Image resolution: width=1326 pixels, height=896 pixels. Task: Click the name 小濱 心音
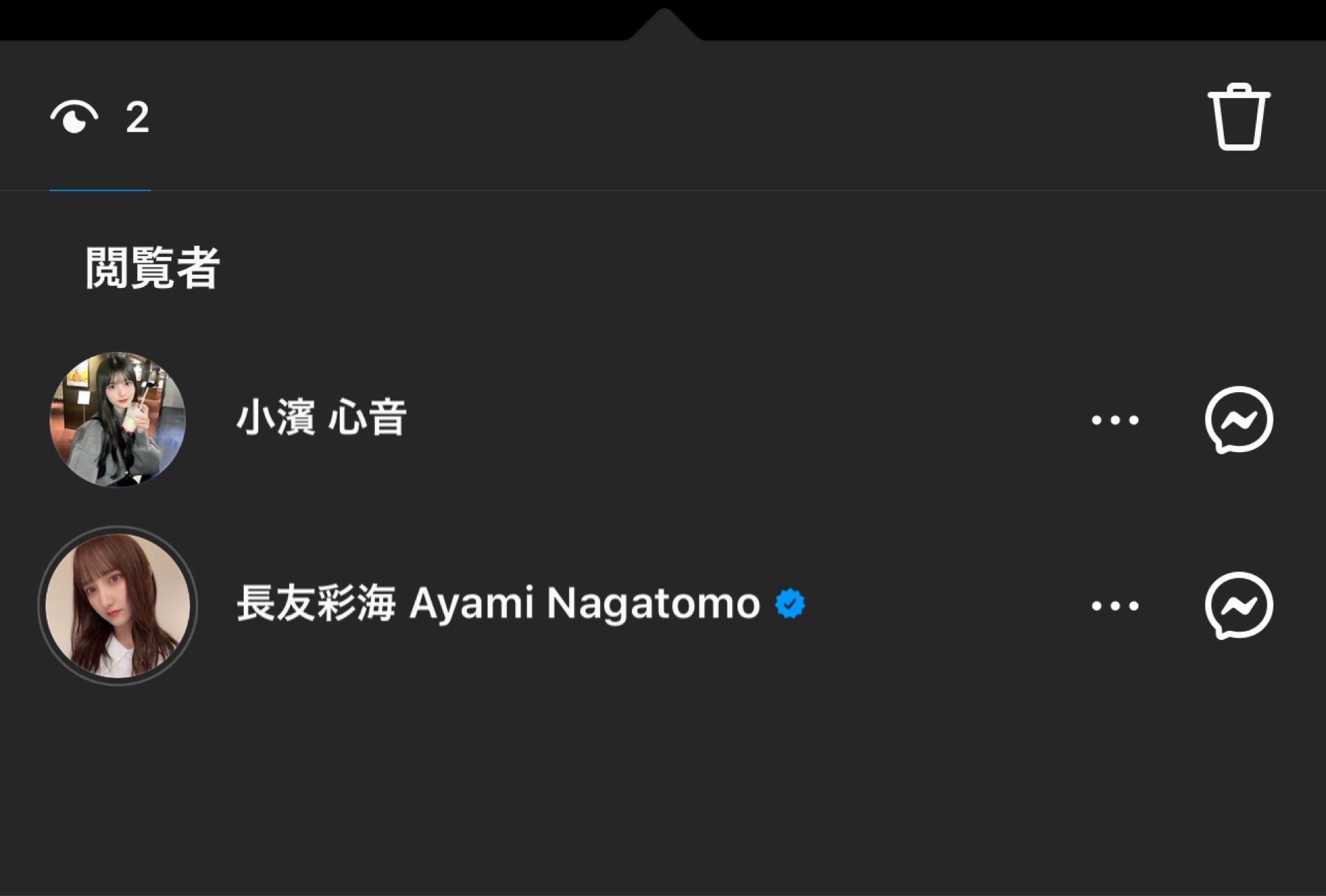(321, 418)
